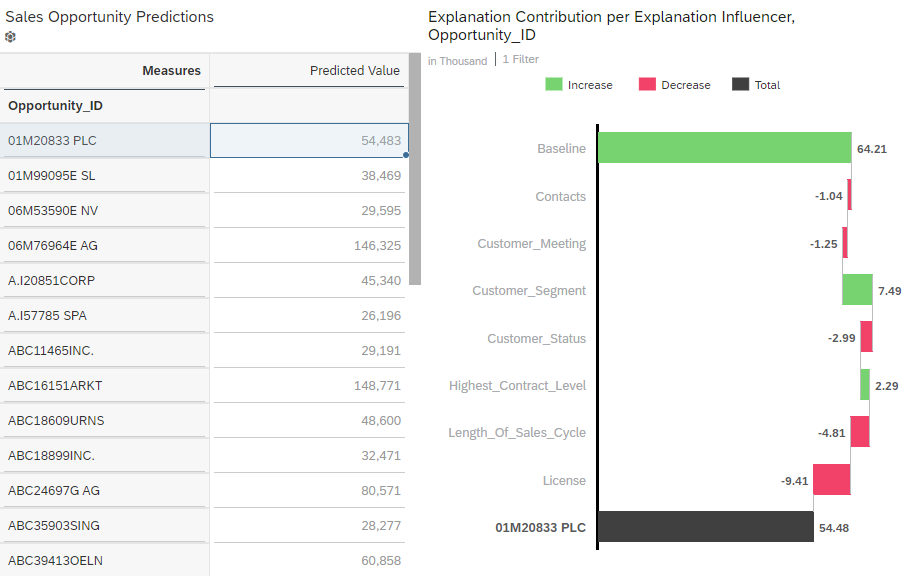
Task: Click the icon below Sales Opportunity Predictions title
Action: (x=10, y=37)
